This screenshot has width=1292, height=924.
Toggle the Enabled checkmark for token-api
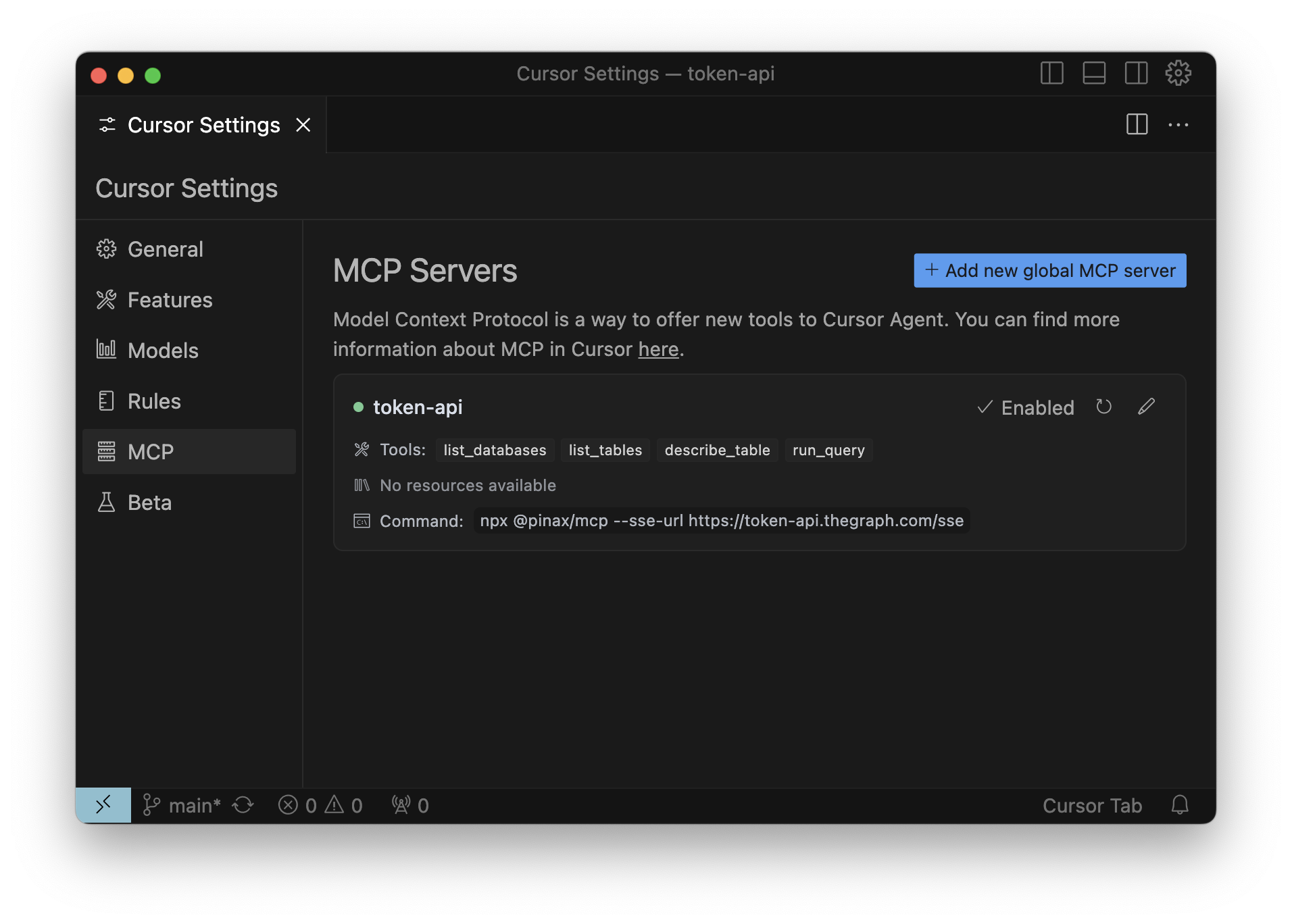[1025, 407]
